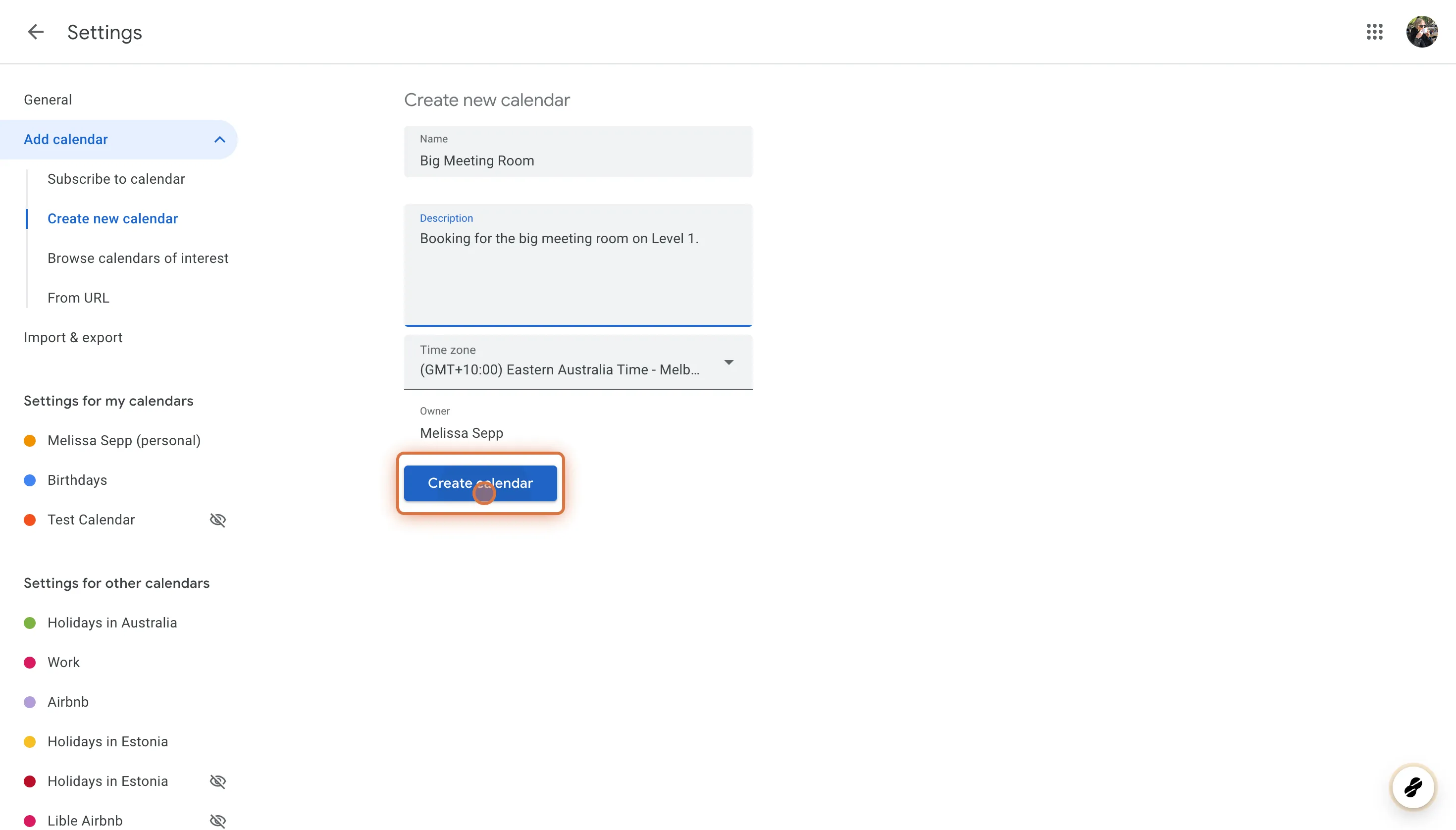This screenshot has height=830, width=1456.
Task: Show the hidden Test Calendar
Action: coord(217,519)
